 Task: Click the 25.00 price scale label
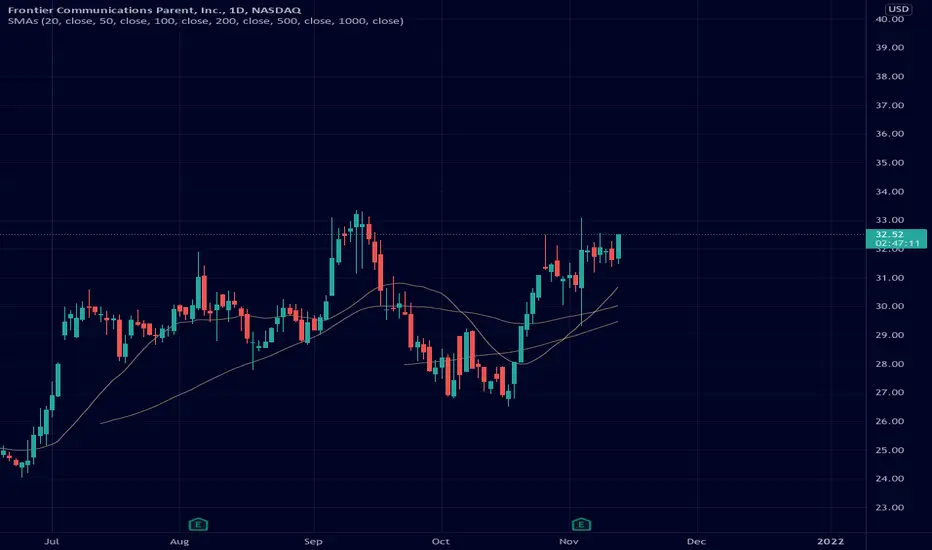click(x=890, y=450)
